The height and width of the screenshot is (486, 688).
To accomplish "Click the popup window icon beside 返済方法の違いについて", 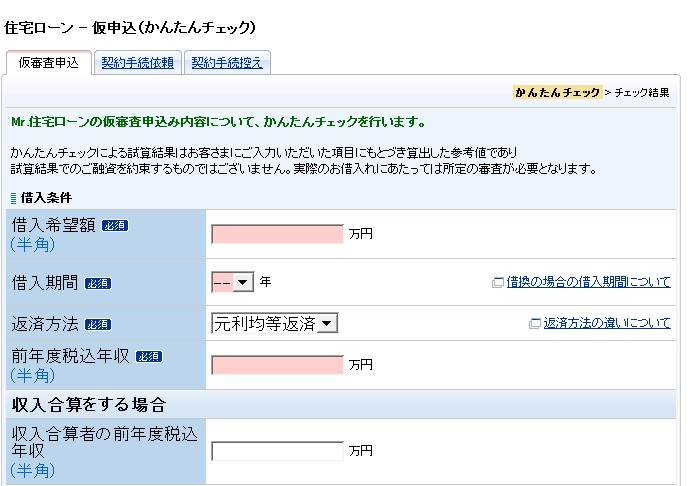I will click(535, 324).
